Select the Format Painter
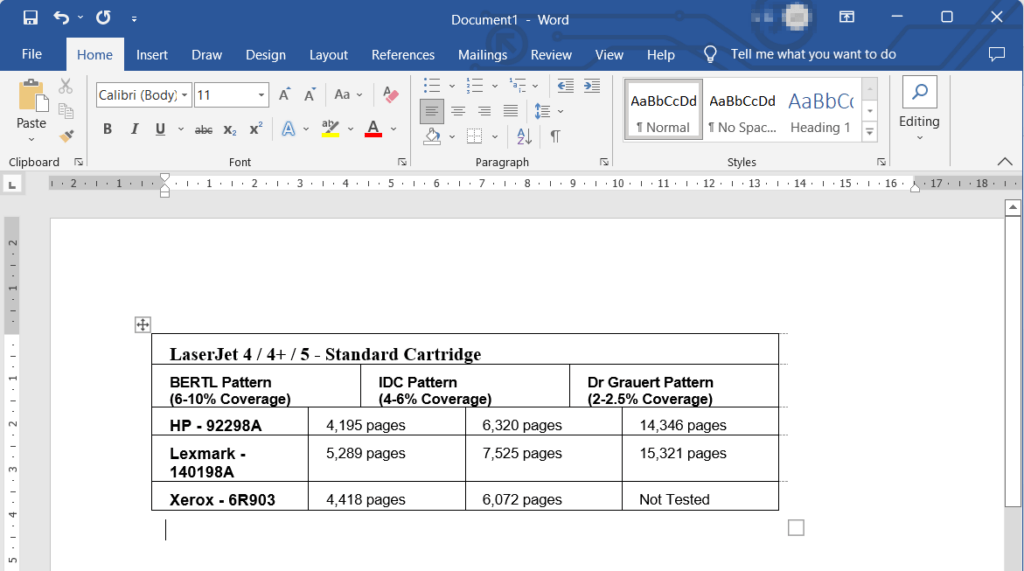The height and width of the screenshot is (571, 1024). (x=66, y=135)
